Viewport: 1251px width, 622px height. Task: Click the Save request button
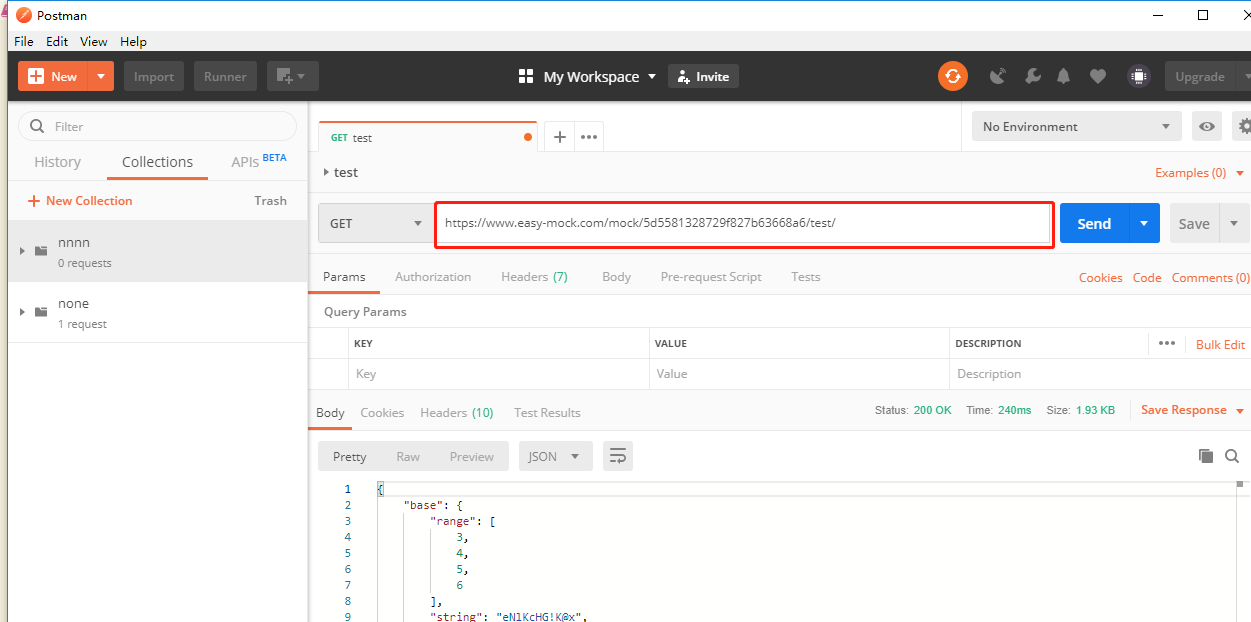tap(1194, 223)
